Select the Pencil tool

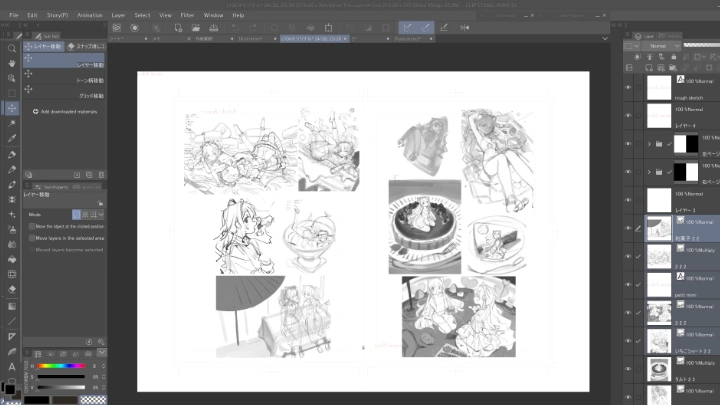12,169
